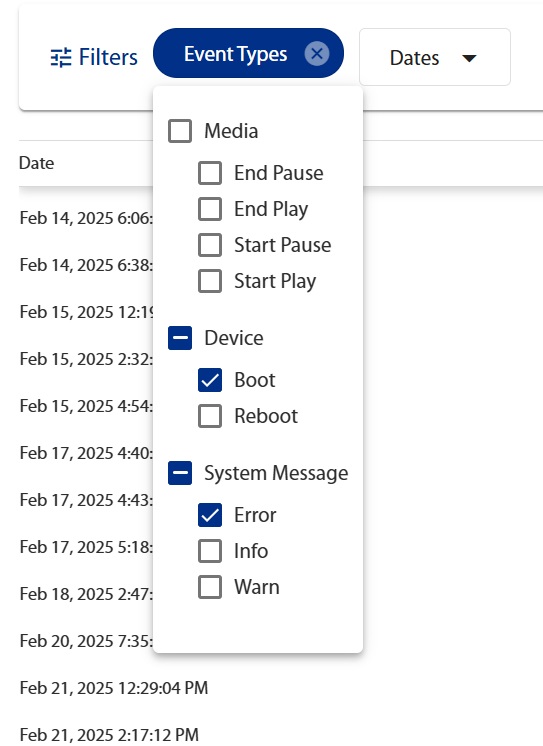543x746 pixels.
Task: Toggle the System Message group checkbox
Action: (180, 473)
